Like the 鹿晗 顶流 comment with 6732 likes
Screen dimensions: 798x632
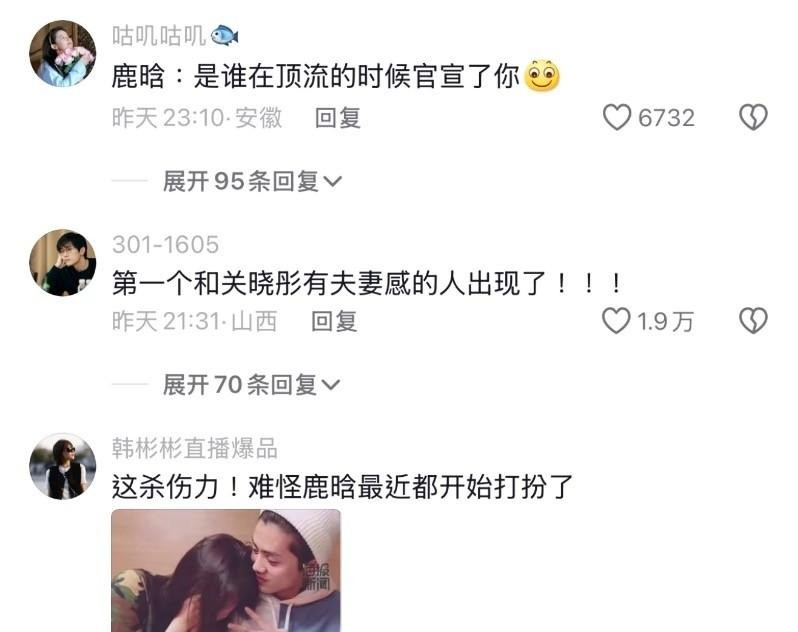click(616, 118)
